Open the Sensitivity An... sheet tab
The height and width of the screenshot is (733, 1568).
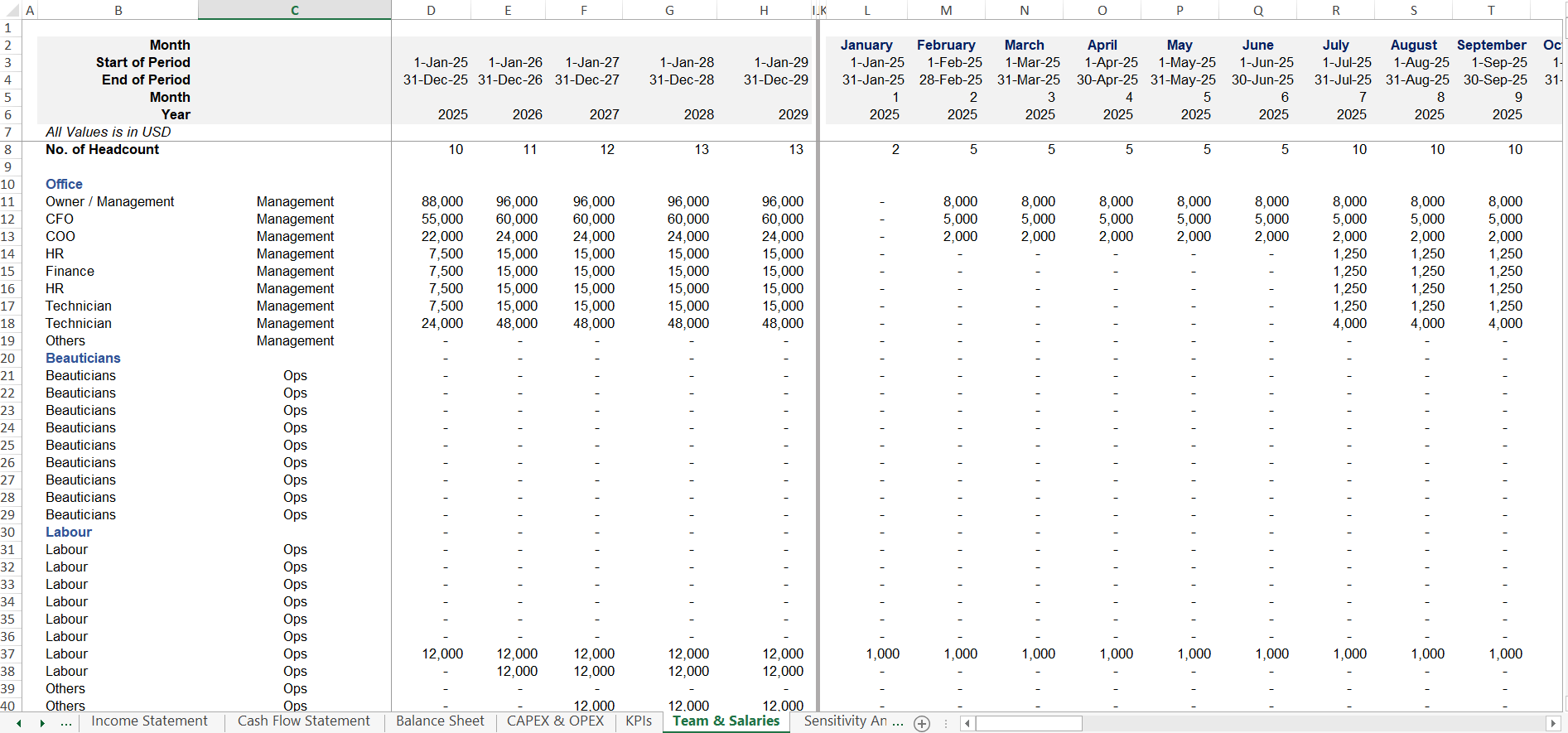point(853,721)
